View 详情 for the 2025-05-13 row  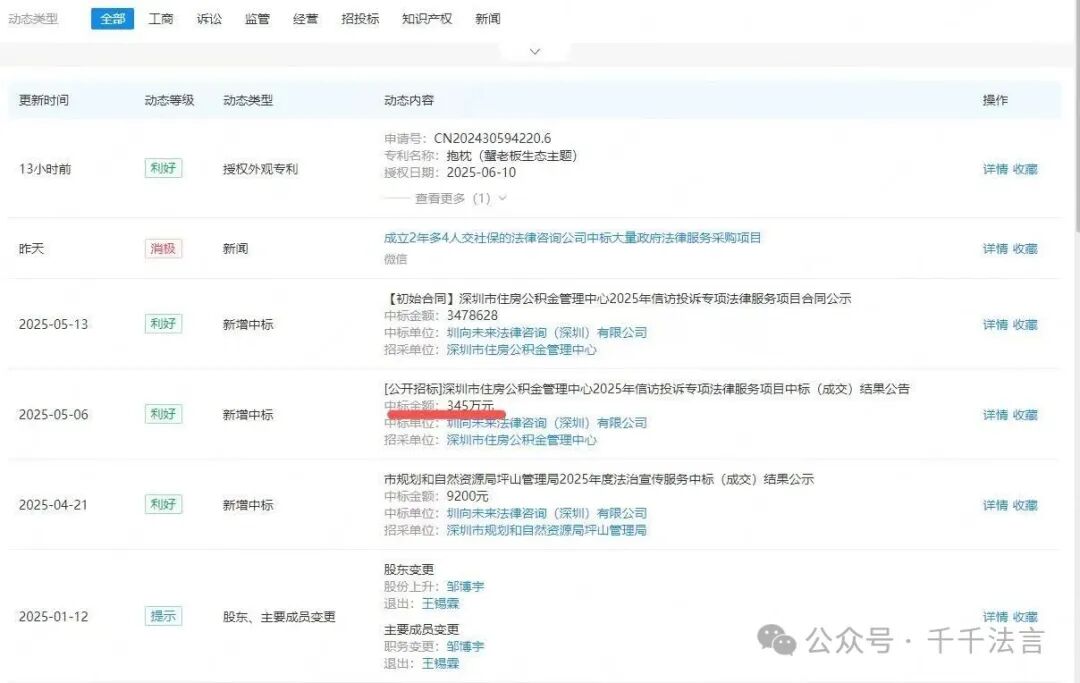coord(995,324)
